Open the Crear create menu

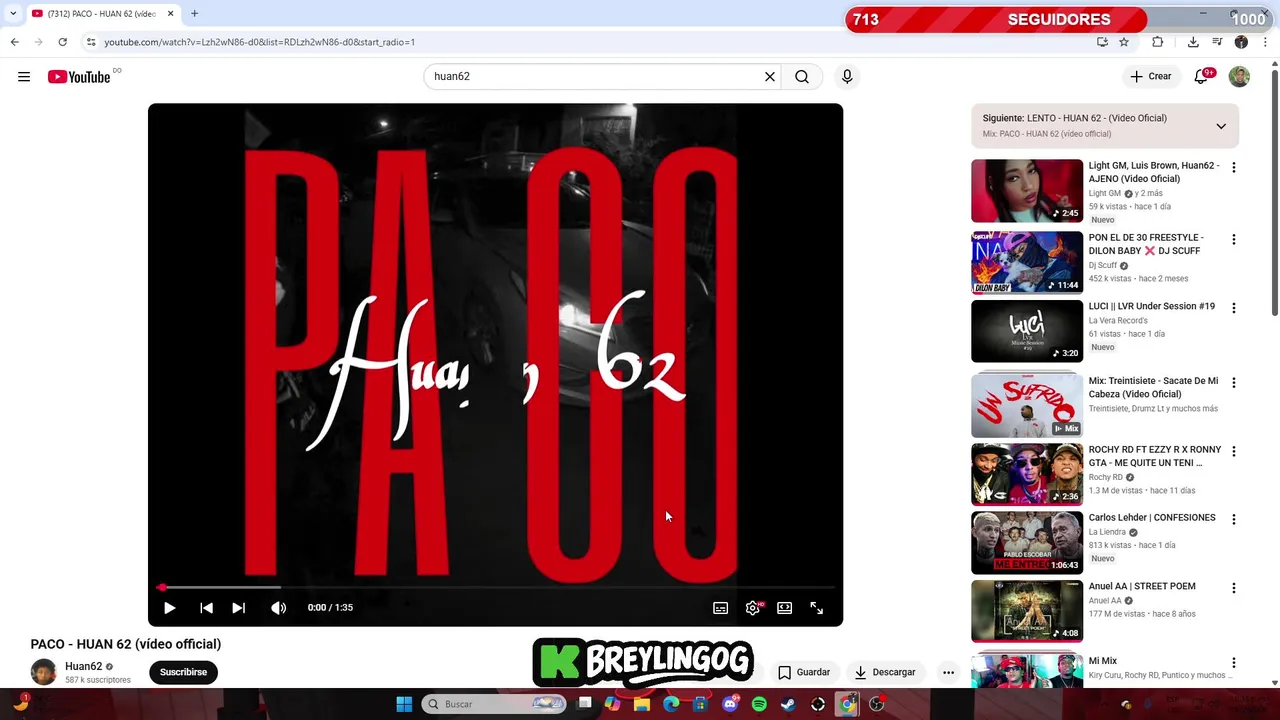click(1150, 76)
